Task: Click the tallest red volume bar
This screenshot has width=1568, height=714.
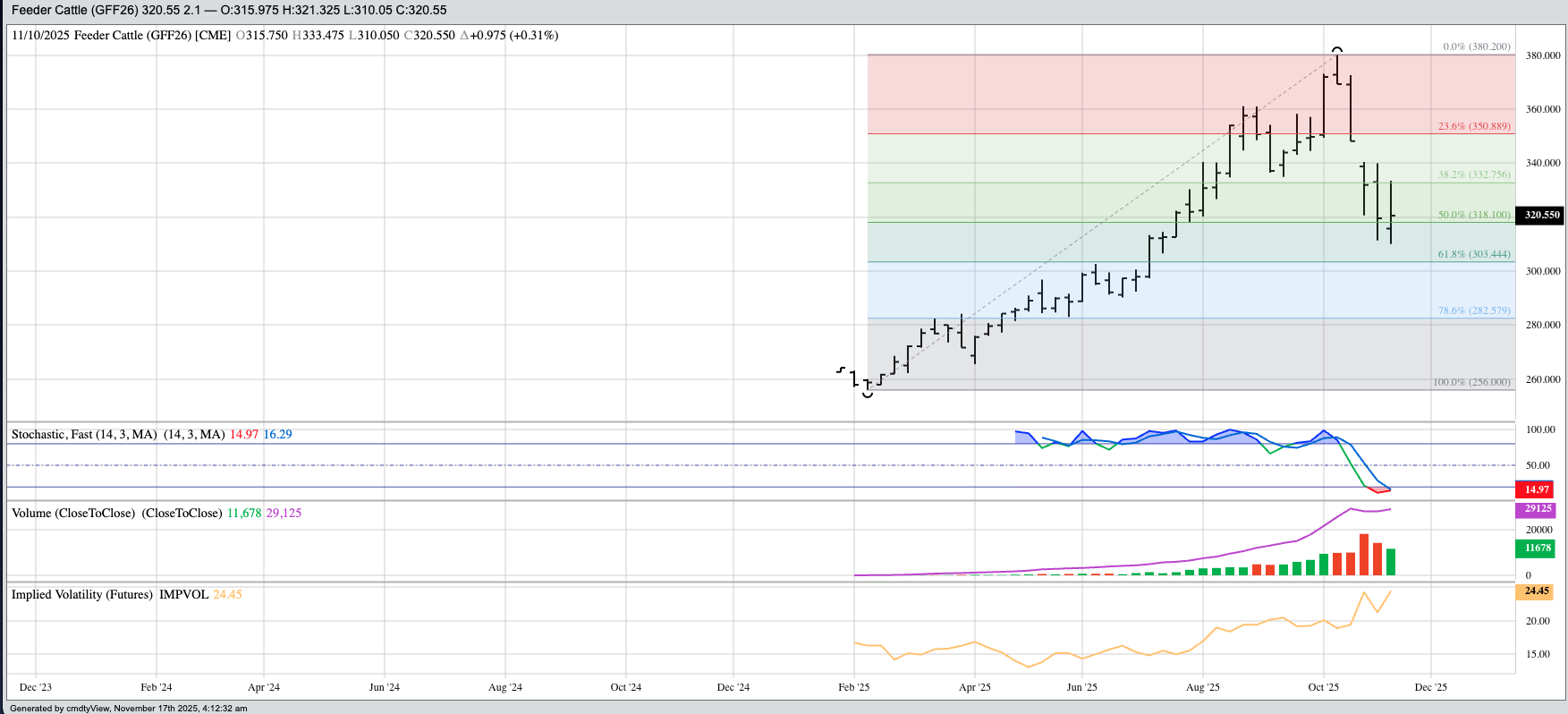Action: tap(1363, 555)
